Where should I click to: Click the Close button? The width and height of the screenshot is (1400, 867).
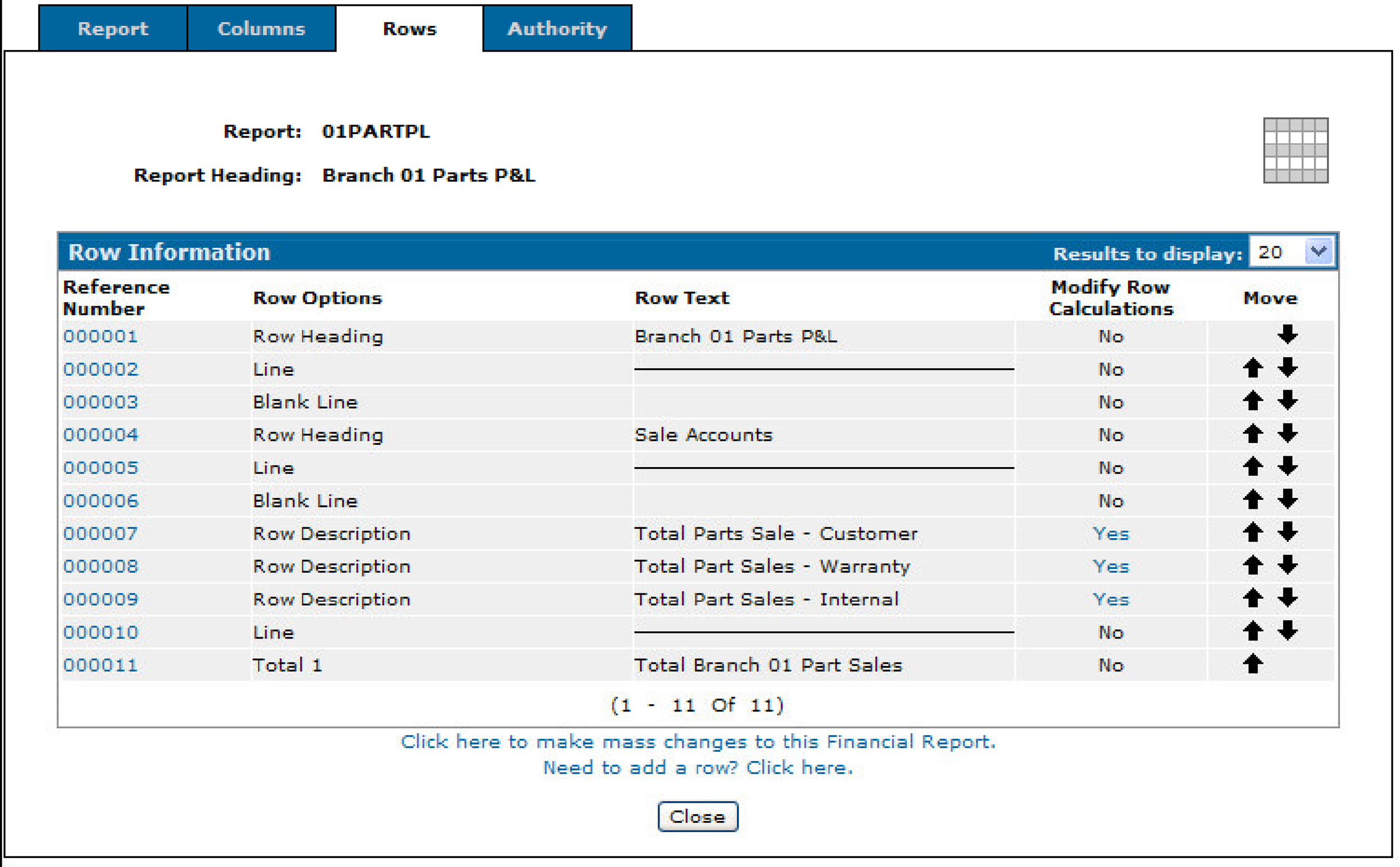[x=697, y=816]
